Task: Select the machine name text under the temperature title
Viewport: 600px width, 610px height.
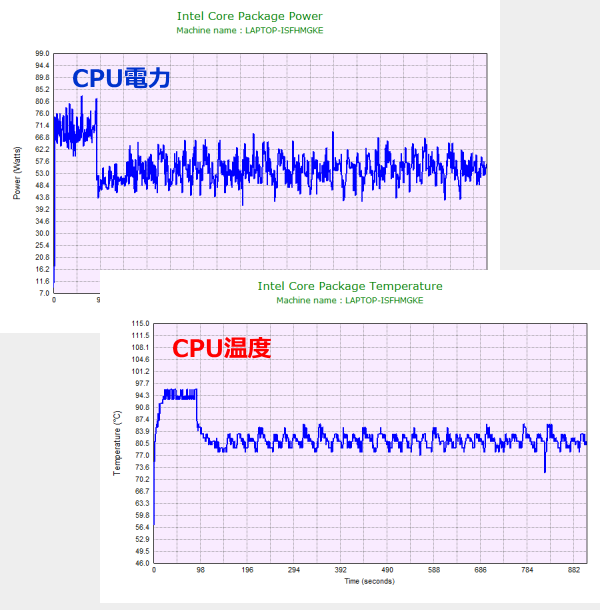Action: pyautogui.click(x=350, y=301)
